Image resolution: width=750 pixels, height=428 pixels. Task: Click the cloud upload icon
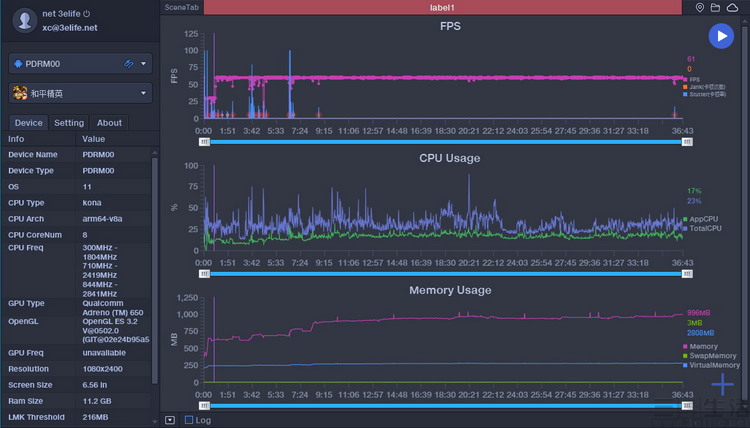tap(732, 8)
